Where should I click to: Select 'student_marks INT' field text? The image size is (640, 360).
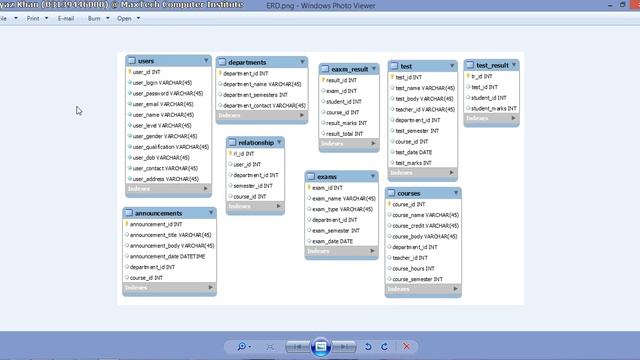pos(493,109)
